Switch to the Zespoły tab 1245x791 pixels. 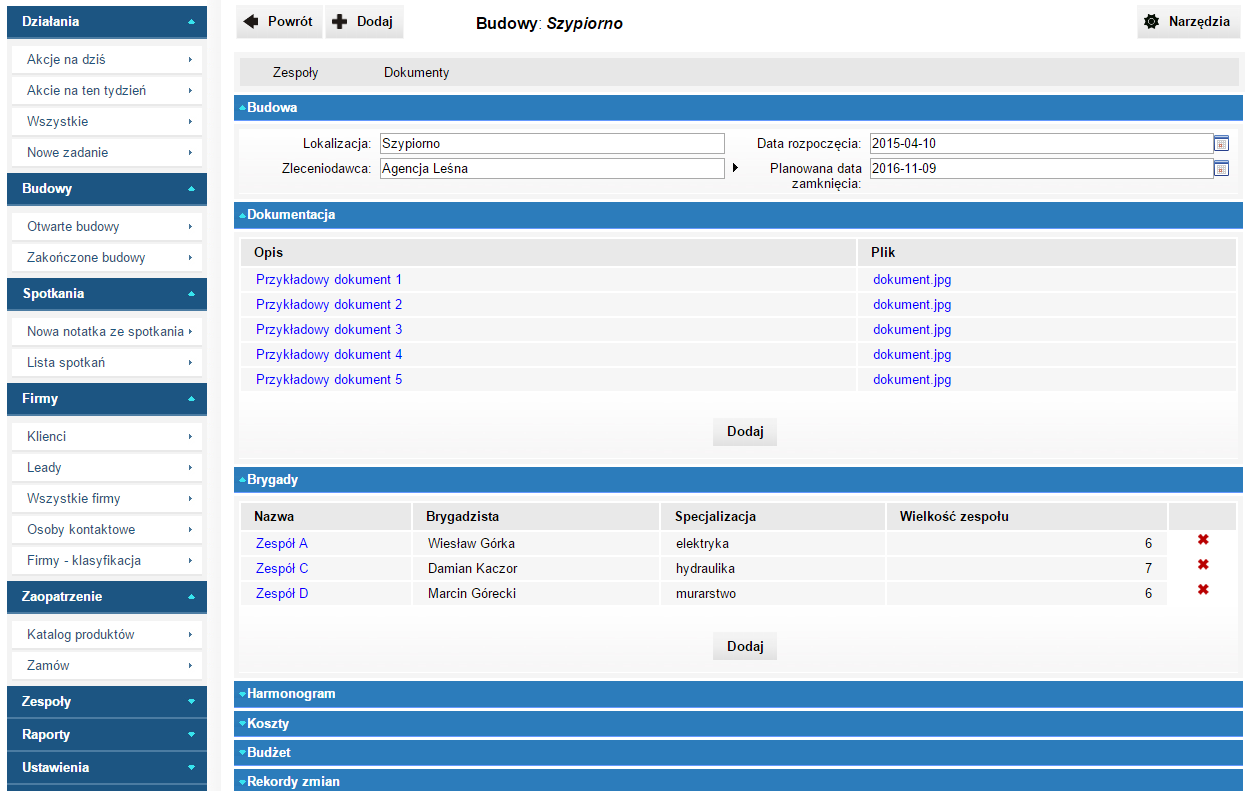[295, 72]
